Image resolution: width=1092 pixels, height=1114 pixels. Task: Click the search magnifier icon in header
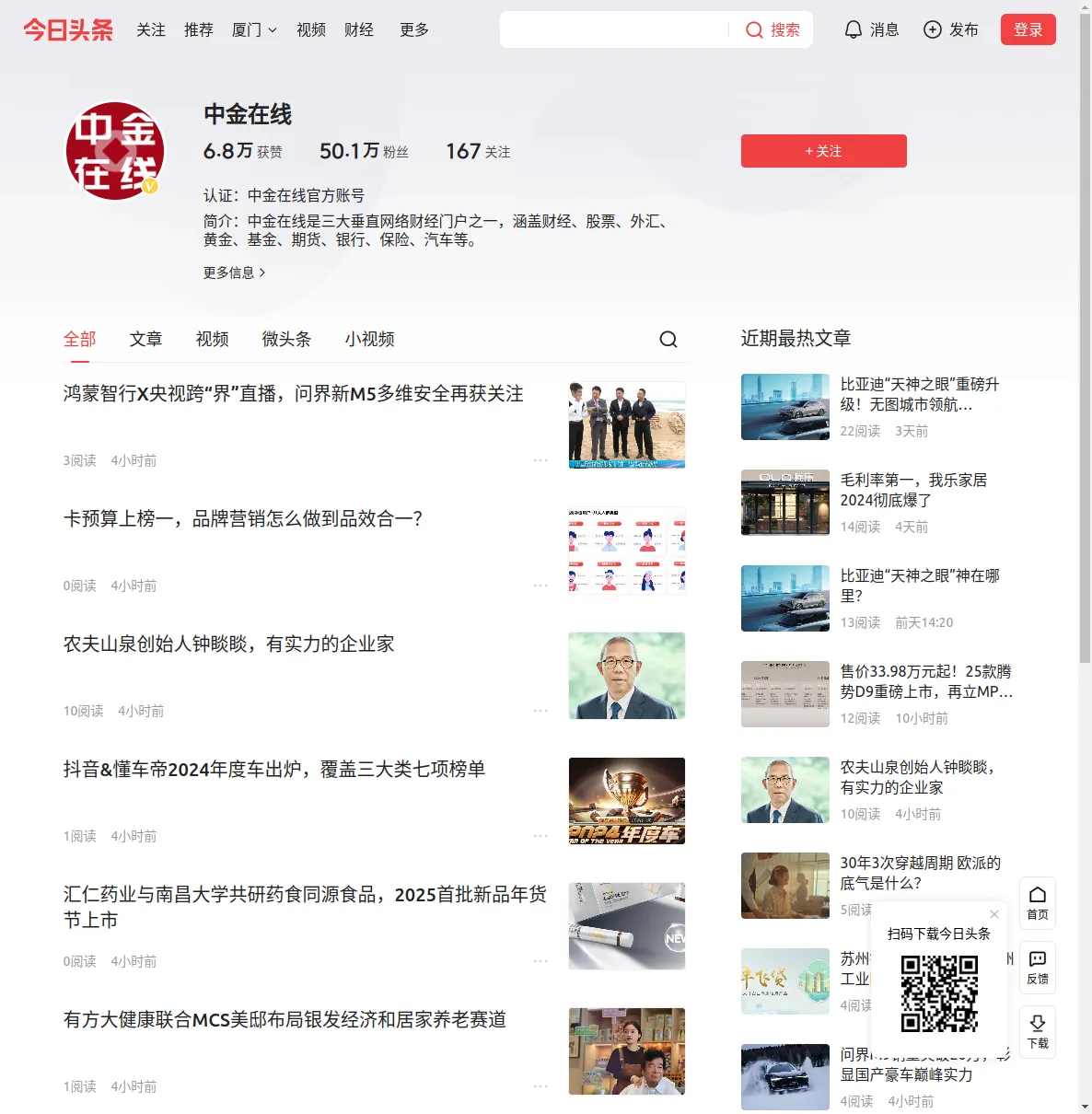coord(754,30)
